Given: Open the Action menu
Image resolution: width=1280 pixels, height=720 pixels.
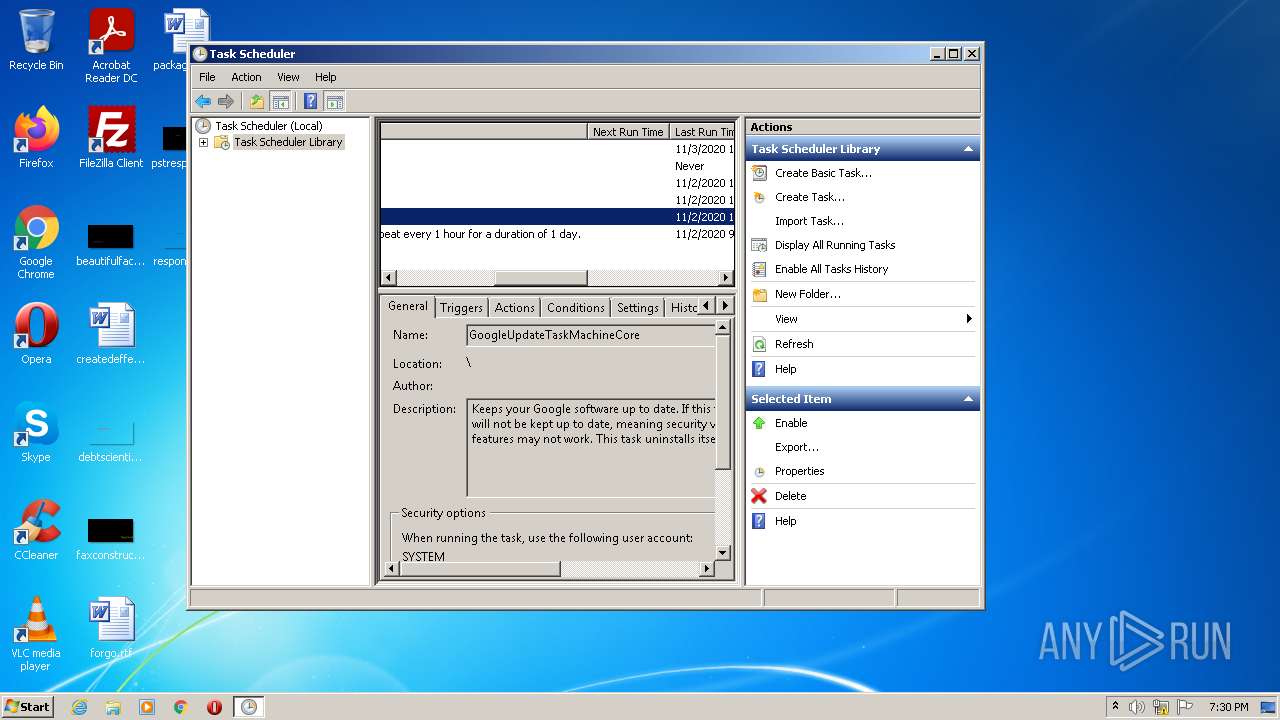Looking at the screenshot, I should (246, 77).
